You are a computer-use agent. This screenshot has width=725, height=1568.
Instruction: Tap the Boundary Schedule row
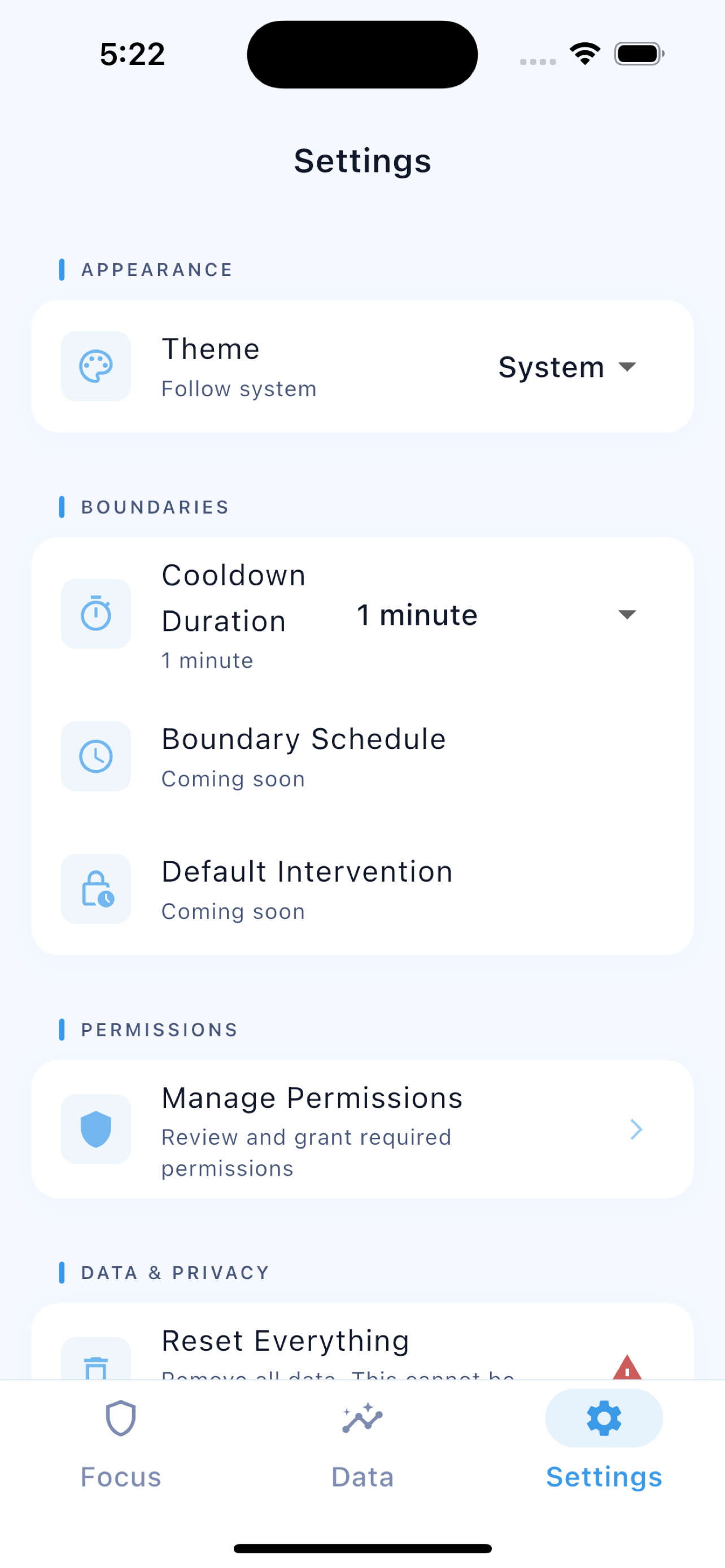[x=362, y=756]
